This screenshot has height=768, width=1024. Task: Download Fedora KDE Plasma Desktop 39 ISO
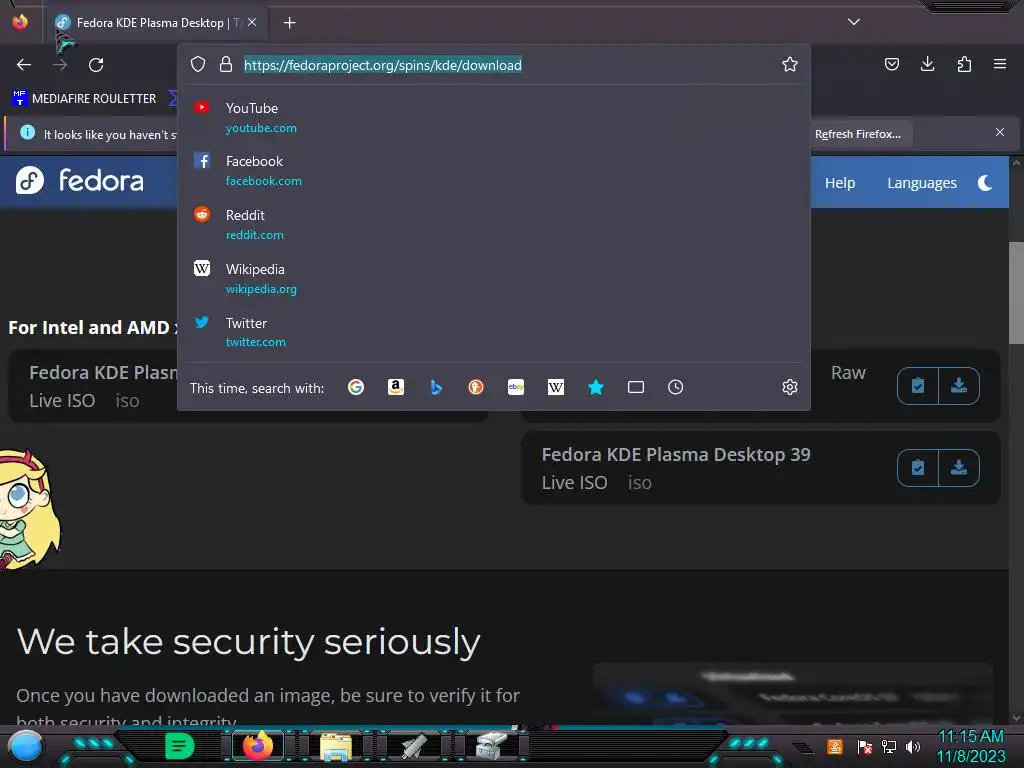point(959,468)
